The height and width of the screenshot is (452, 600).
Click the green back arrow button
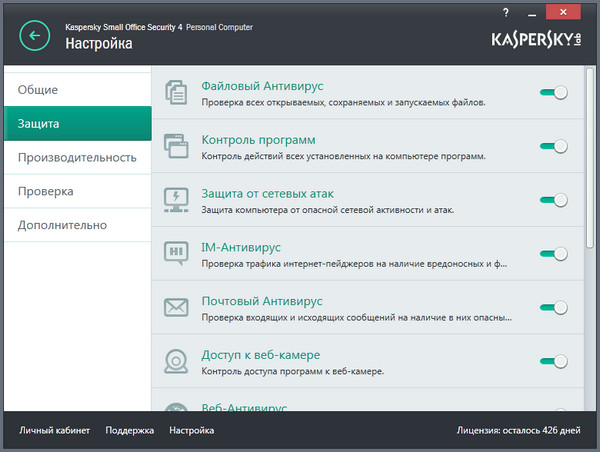click(x=36, y=36)
